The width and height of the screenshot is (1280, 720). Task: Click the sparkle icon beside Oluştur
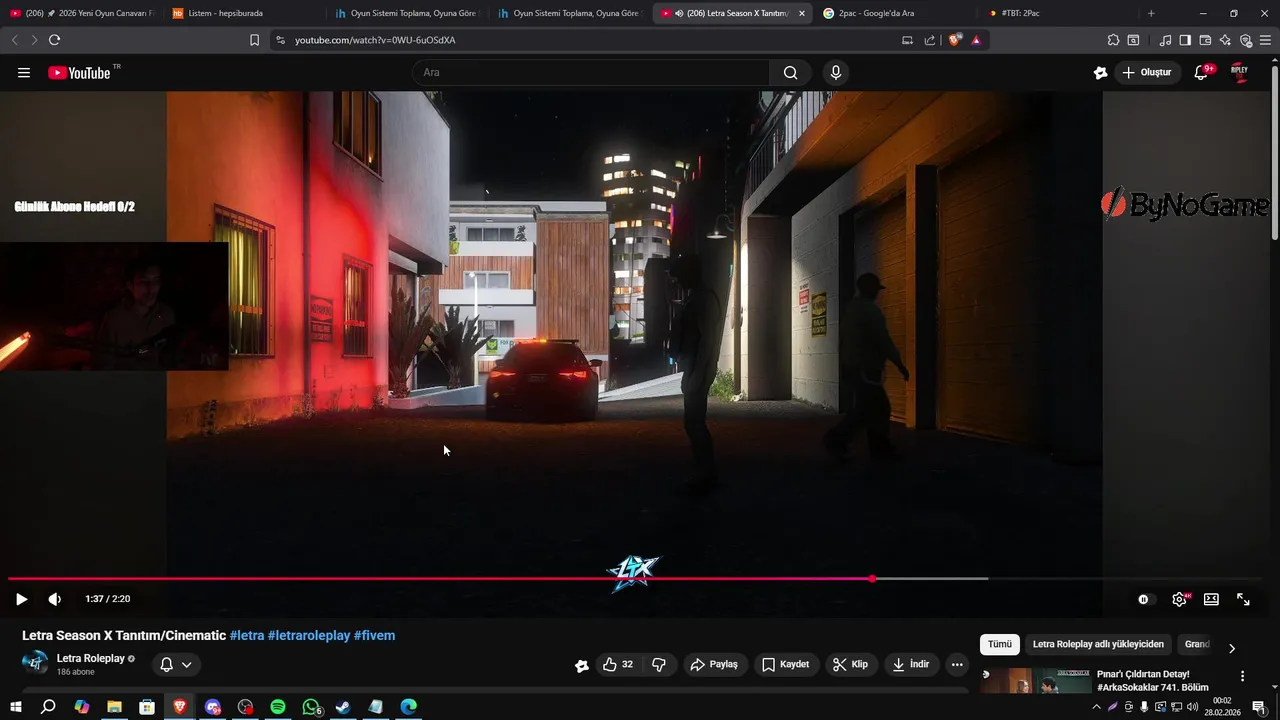(x=1101, y=73)
